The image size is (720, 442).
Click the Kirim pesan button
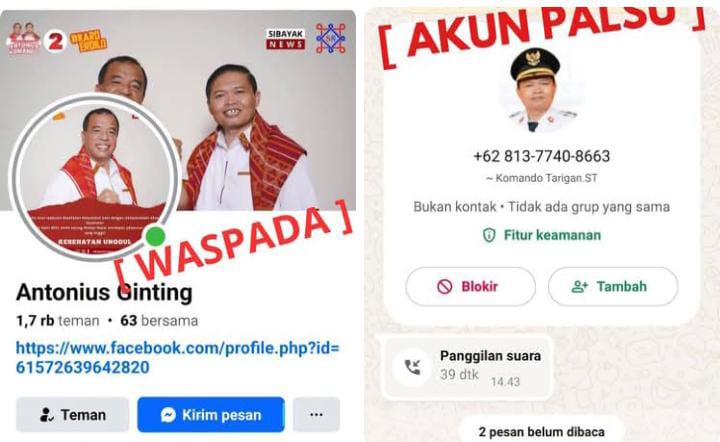point(211,414)
